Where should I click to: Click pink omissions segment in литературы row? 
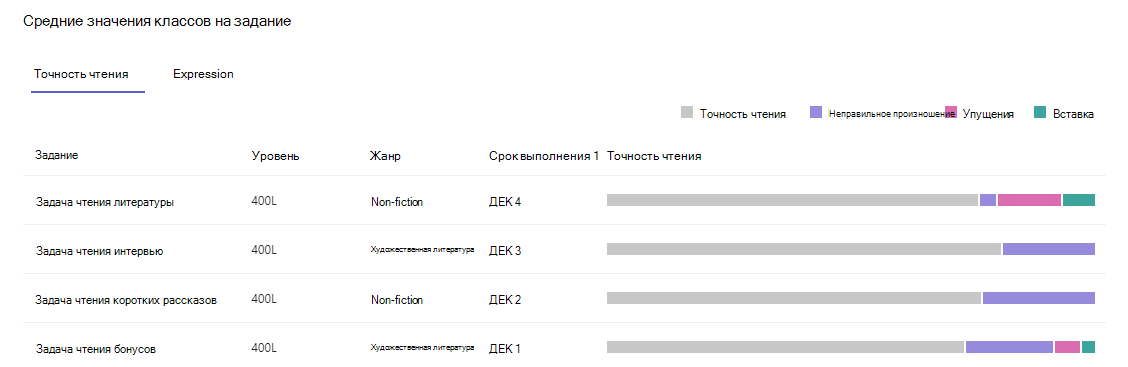[1029, 200]
